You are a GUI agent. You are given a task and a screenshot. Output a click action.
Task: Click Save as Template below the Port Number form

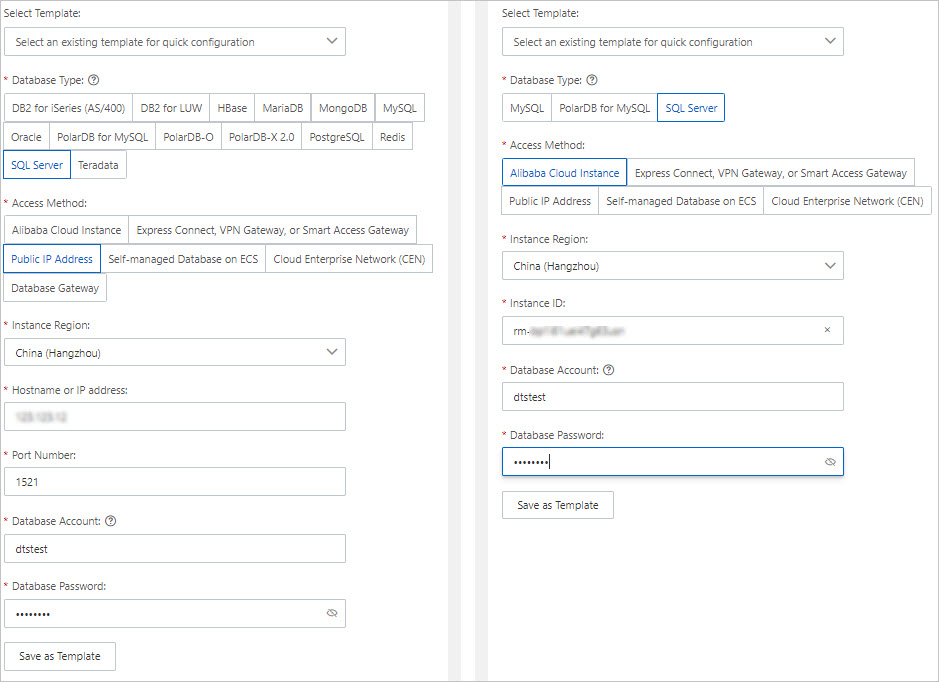(60, 656)
